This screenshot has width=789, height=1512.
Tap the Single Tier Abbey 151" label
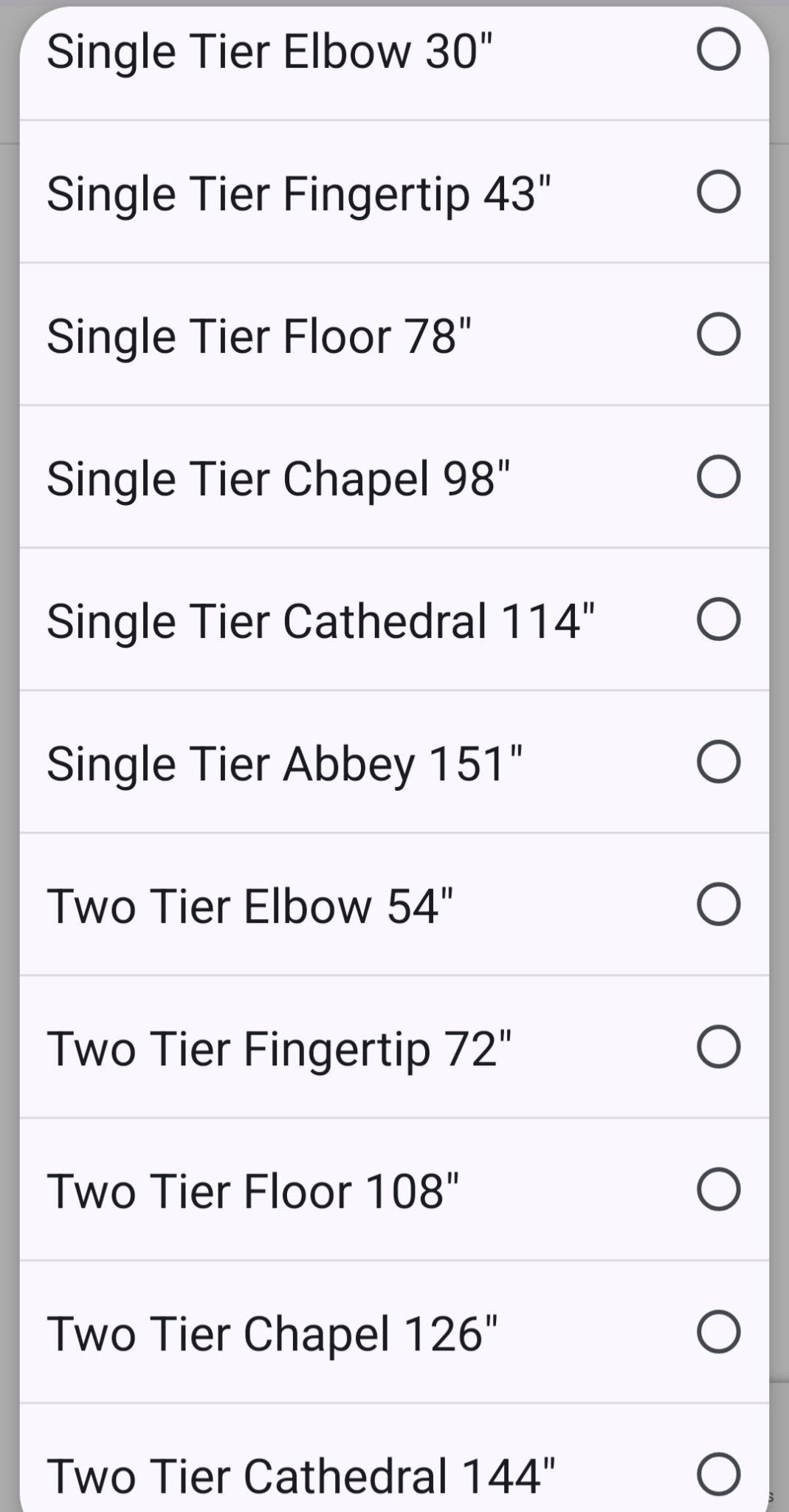pos(284,764)
